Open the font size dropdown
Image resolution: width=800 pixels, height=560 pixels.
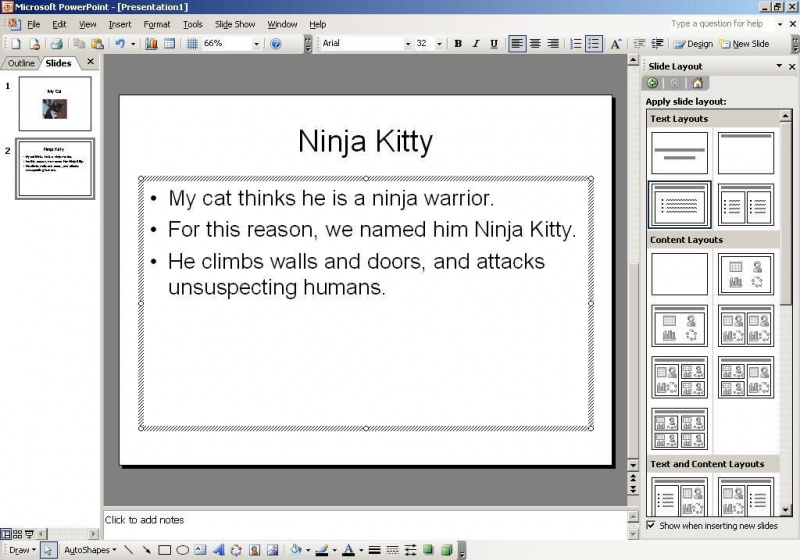(439, 44)
